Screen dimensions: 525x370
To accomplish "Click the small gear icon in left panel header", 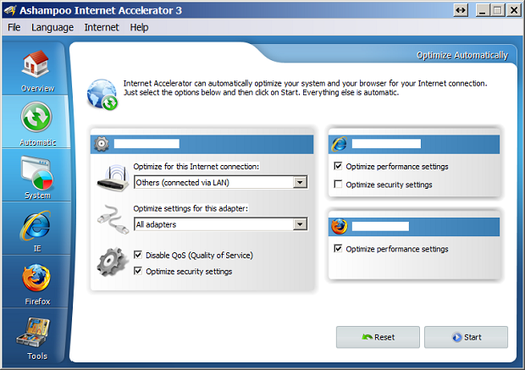I will click(101, 144).
